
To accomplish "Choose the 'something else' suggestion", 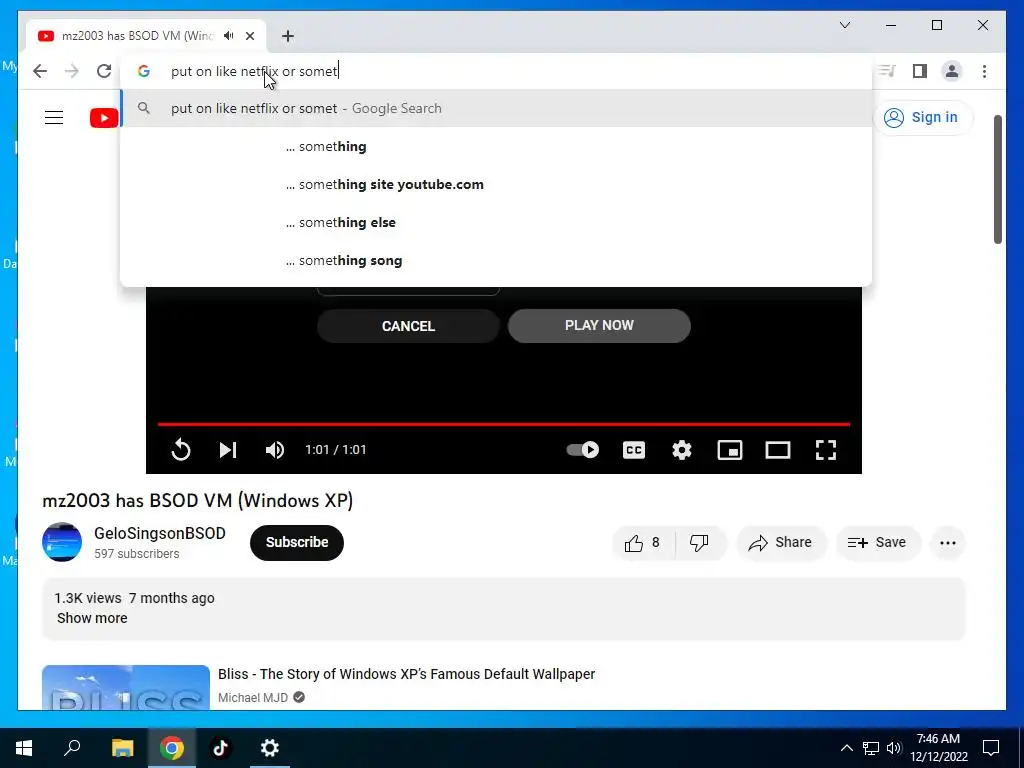I will click(496, 222).
